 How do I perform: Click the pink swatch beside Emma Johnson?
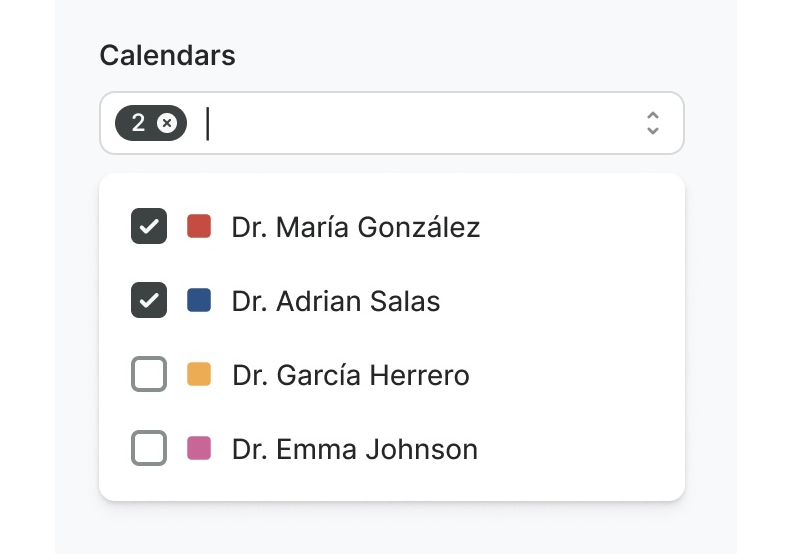pos(199,448)
